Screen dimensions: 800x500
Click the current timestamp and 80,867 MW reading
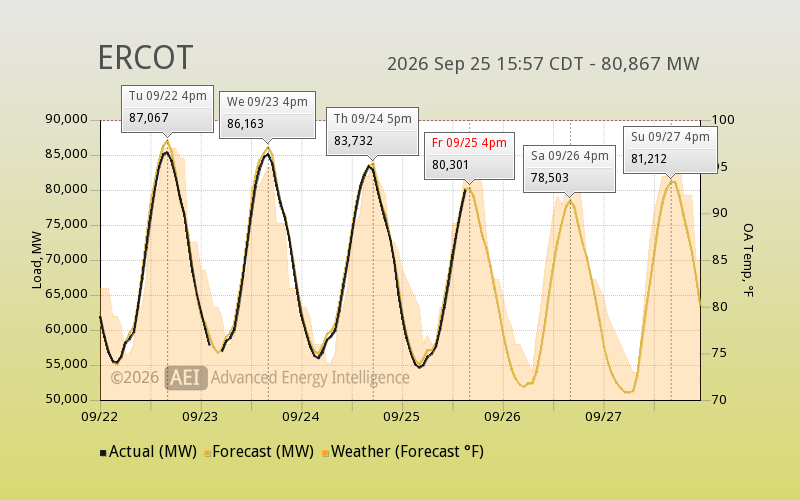point(543,64)
